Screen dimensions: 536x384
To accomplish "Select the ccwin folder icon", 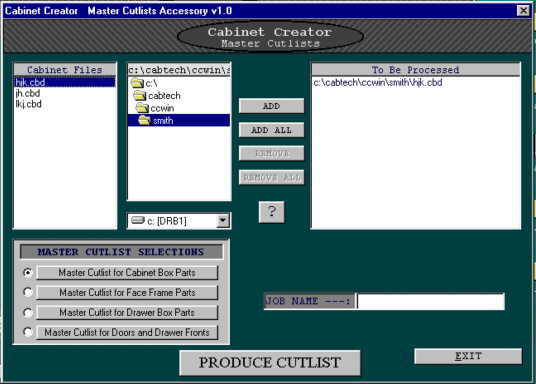I will tap(142, 108).
